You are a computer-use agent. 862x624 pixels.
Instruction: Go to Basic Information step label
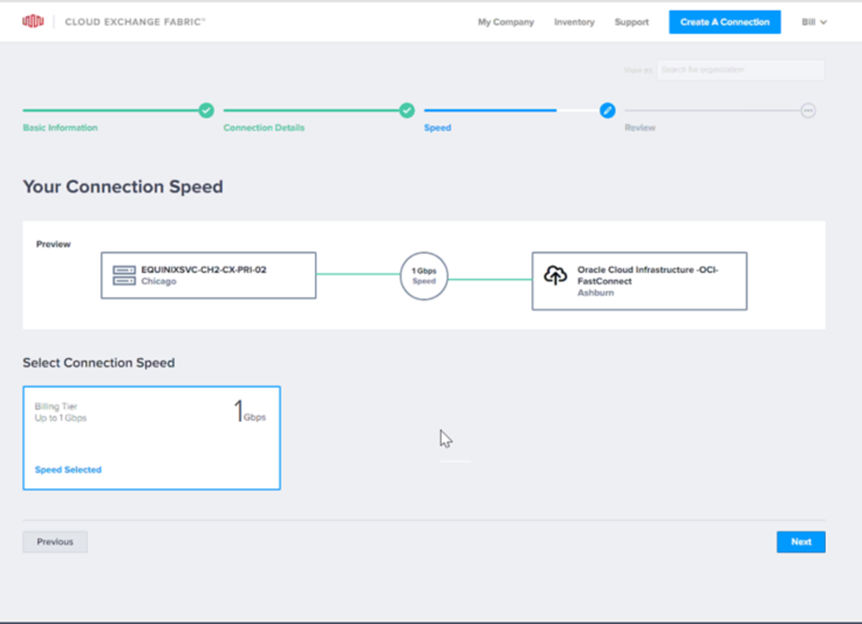click(x=60, y=128)
